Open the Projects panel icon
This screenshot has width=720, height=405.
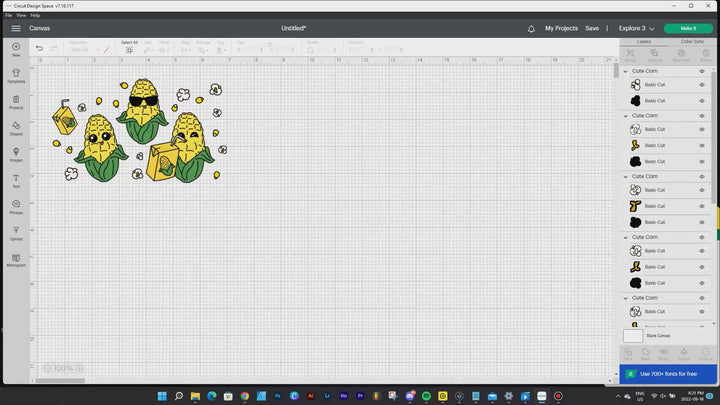coord(16,103)
